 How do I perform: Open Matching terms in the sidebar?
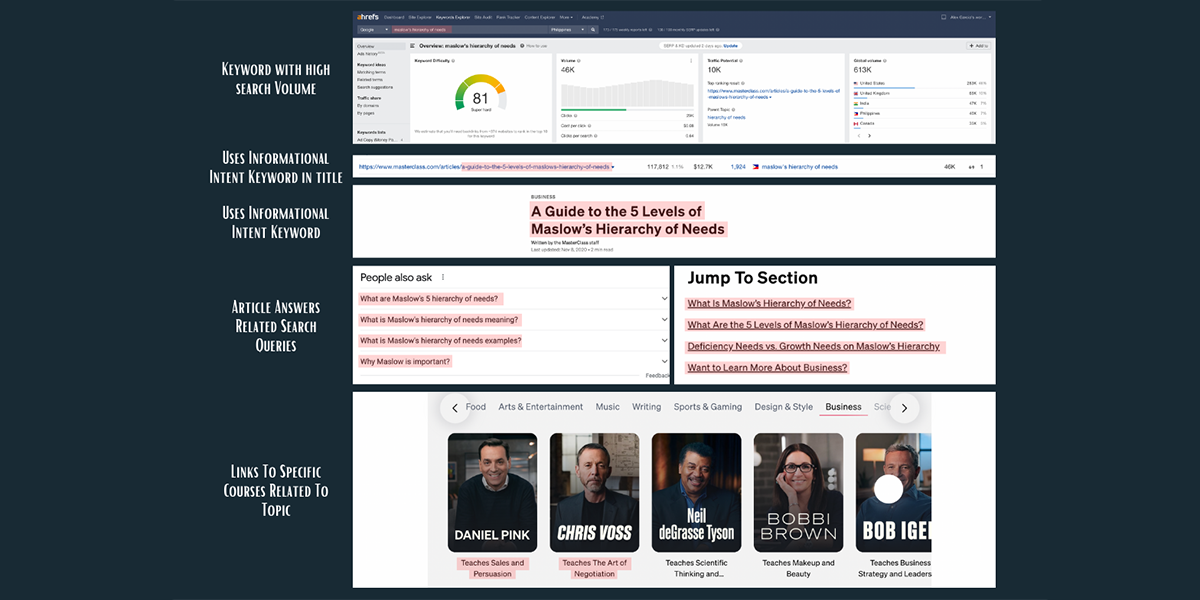click(372, 72)
